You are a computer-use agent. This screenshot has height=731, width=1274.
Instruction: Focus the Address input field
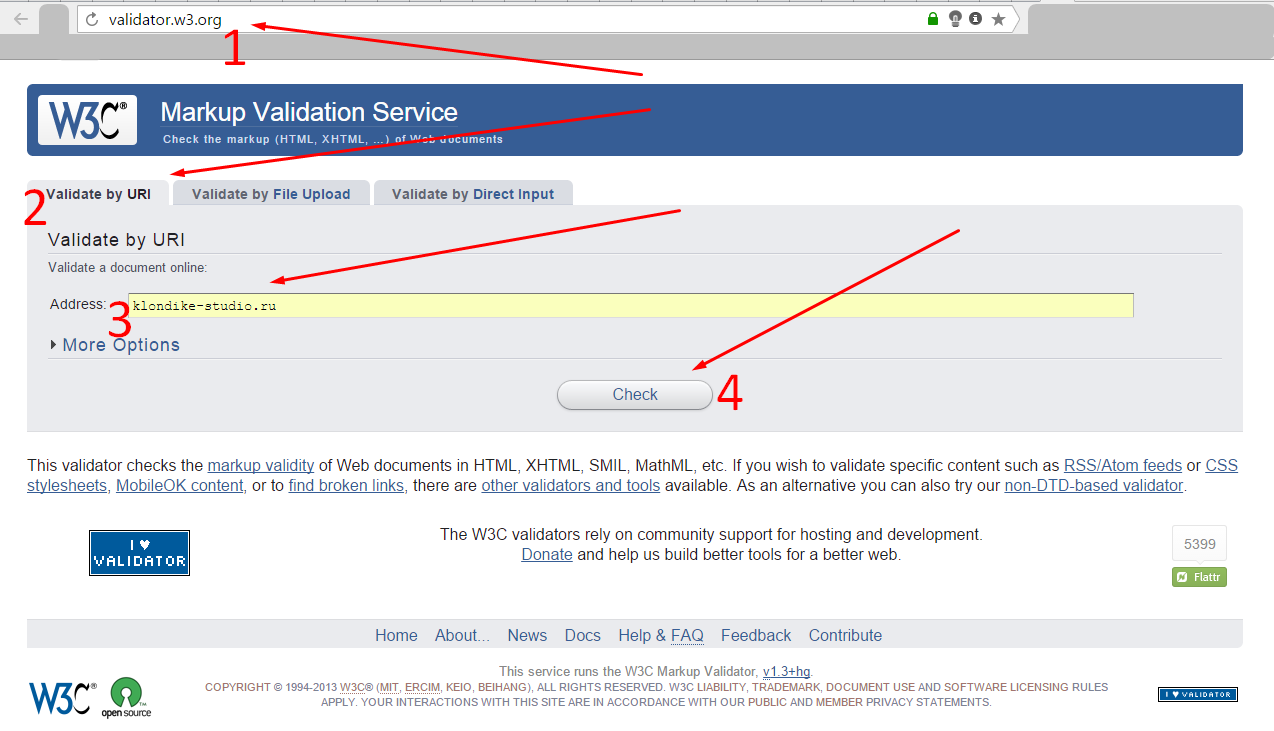click(631, 305)
